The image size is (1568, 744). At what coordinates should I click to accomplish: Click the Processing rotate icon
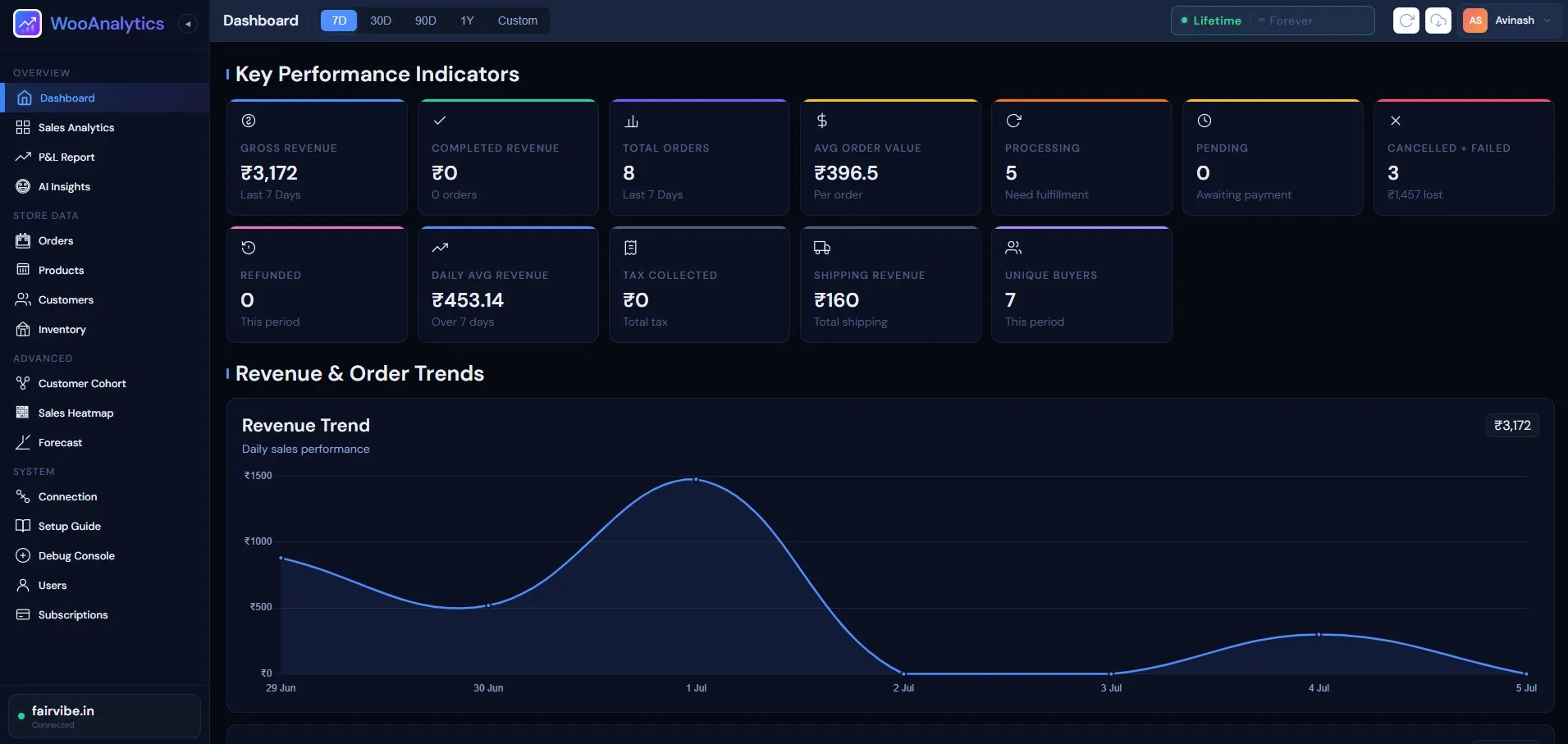(x=1013, y=121)
